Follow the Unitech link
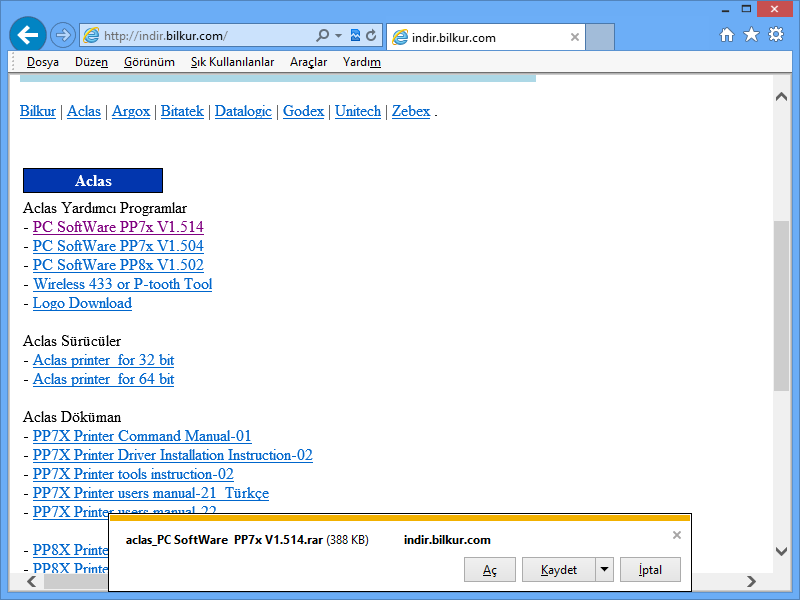 point(358,111)
